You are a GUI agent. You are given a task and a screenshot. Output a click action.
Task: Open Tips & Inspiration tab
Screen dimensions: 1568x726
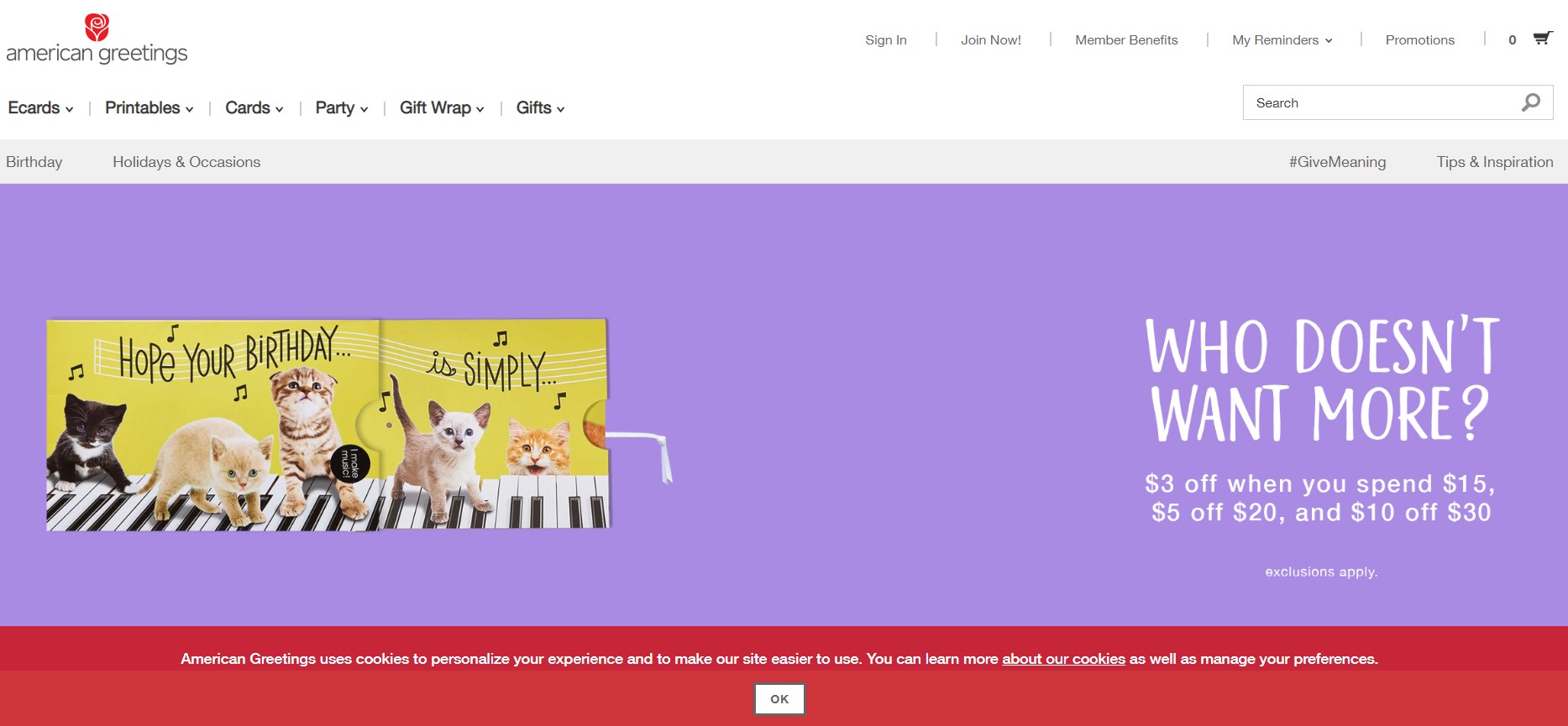coord(1494,162)
